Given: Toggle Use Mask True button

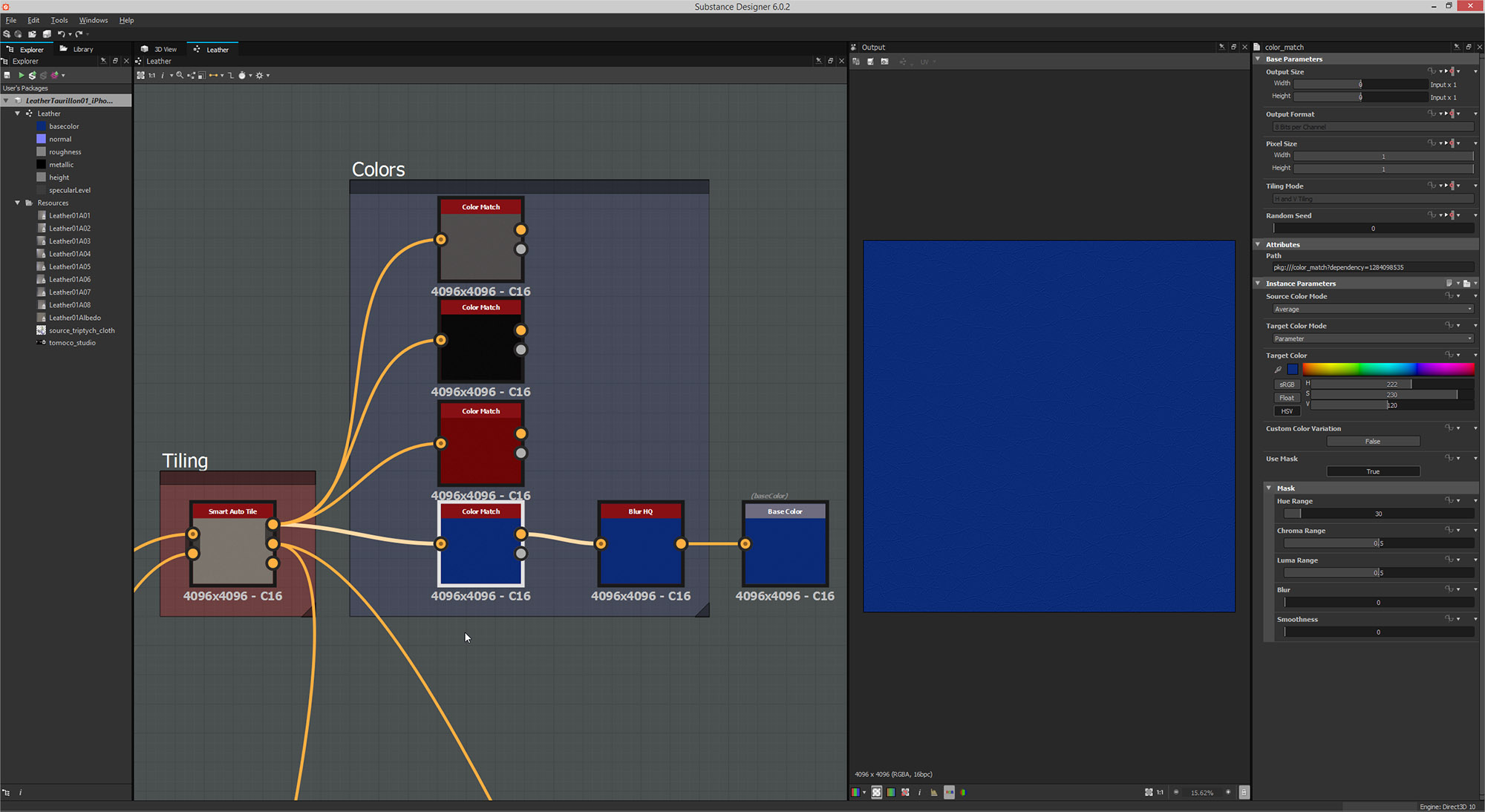Looking at the screenshot, I should click(x=1372, y=471).
